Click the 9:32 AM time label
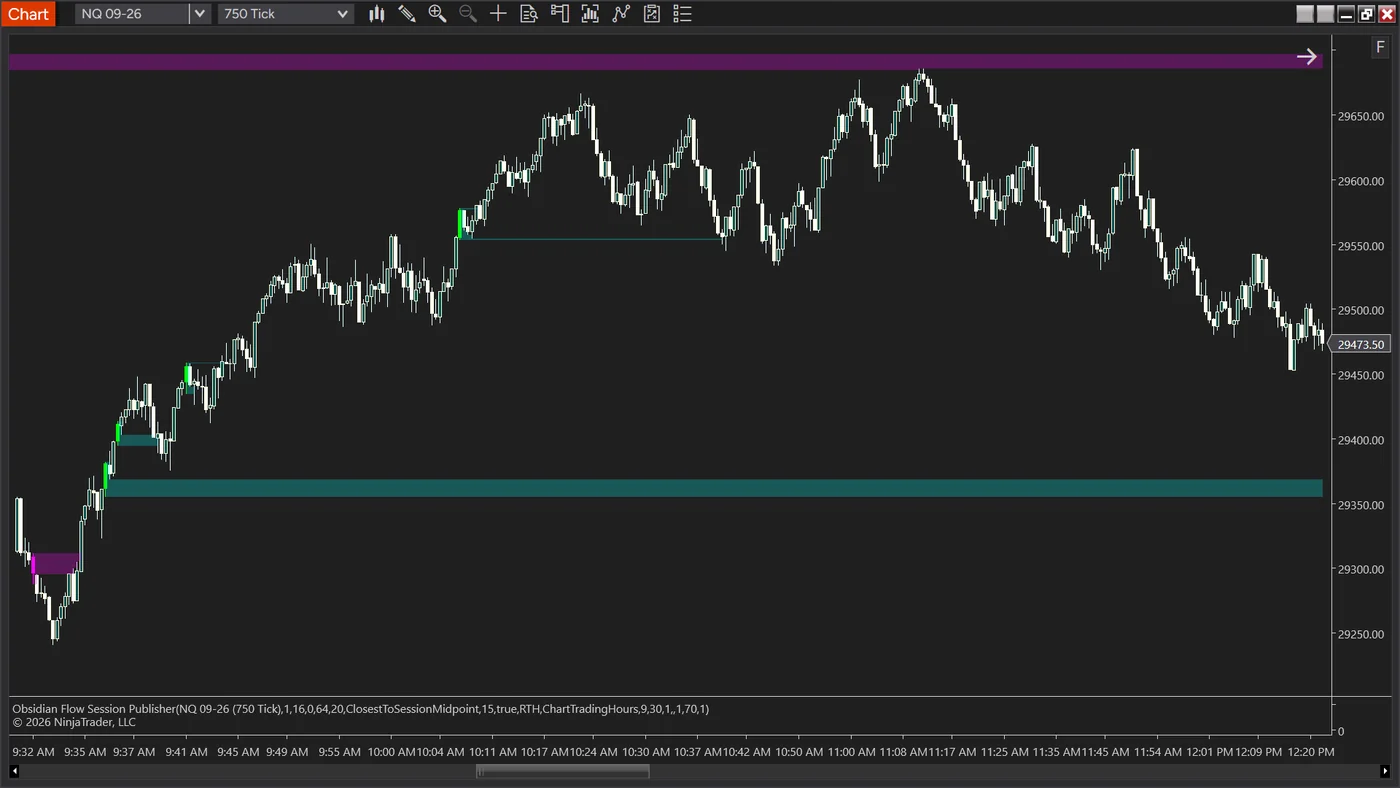1400x788 pixels. coord(33,752)
